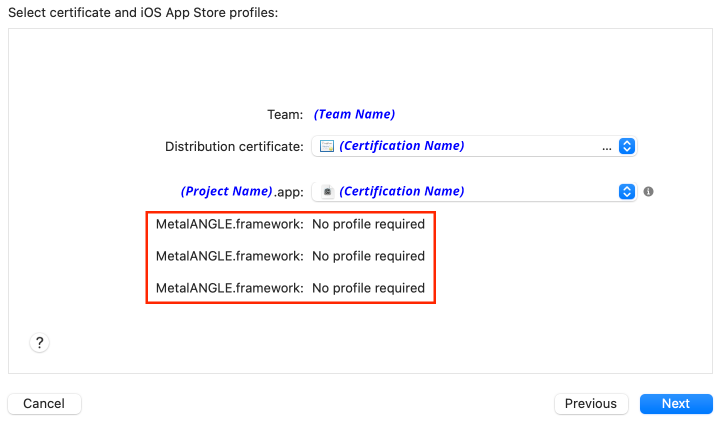Image resolution: width=723 pixels, height=425 pixels.
Task: Click the Team: label
Action: click(x=285, y=114)
